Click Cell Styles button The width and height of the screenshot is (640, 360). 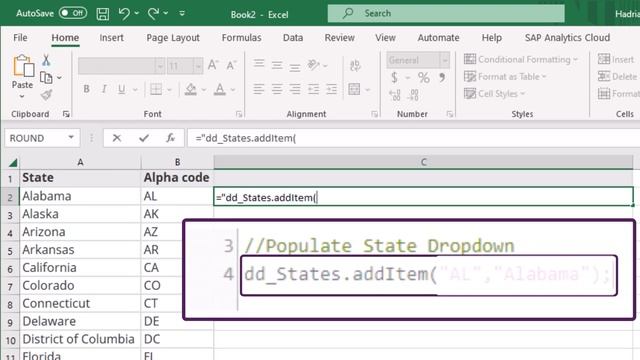click(495, 94)
